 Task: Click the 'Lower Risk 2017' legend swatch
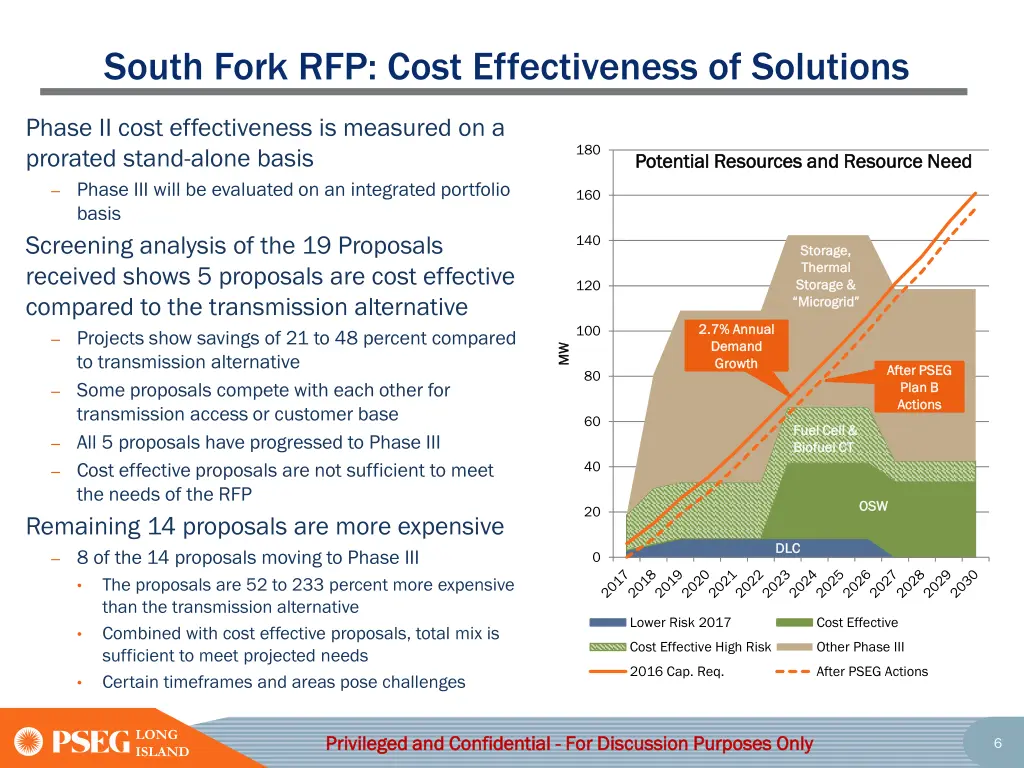(607, 622)
